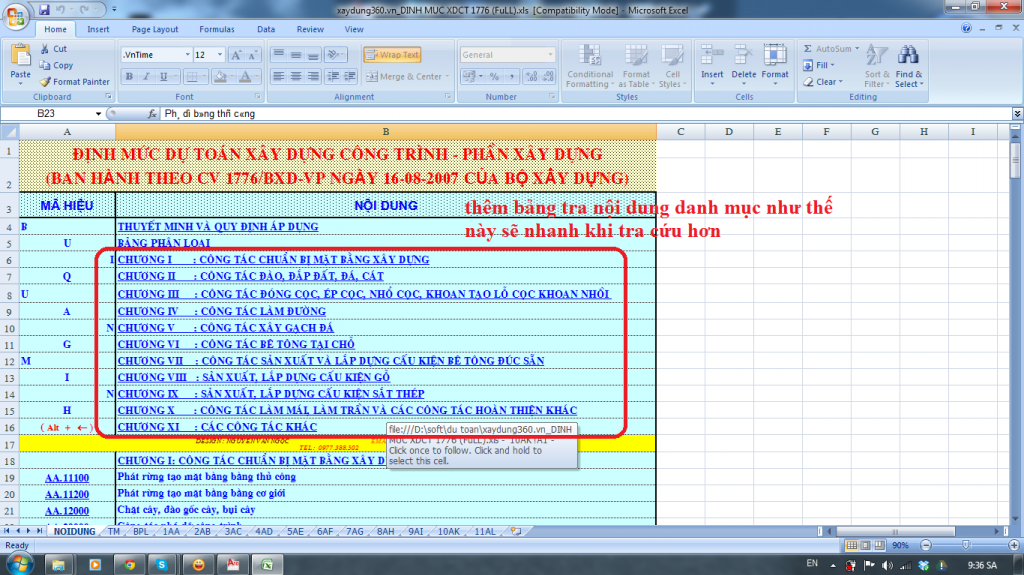1024x575 pixels.
Task: Click the Office Button
Action: tap(14, 15)
